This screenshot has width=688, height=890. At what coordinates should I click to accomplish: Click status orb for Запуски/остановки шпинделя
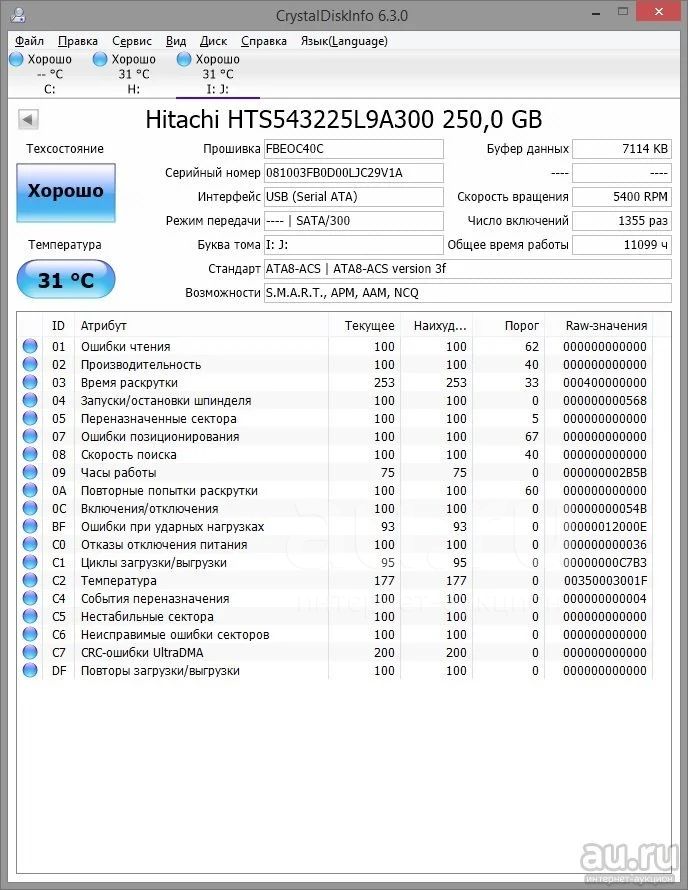[x=30, y=400]
